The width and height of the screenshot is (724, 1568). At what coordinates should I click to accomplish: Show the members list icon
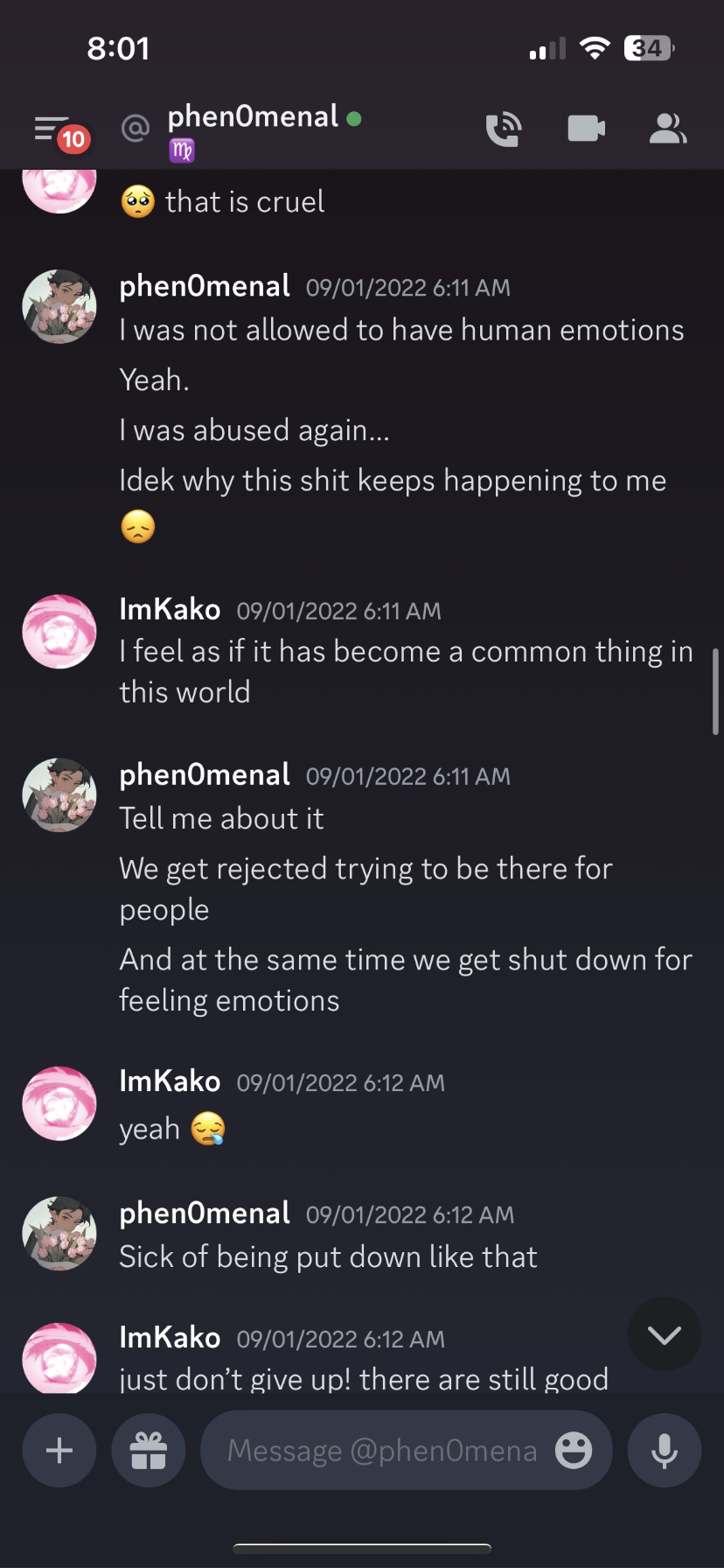point(667,129)
